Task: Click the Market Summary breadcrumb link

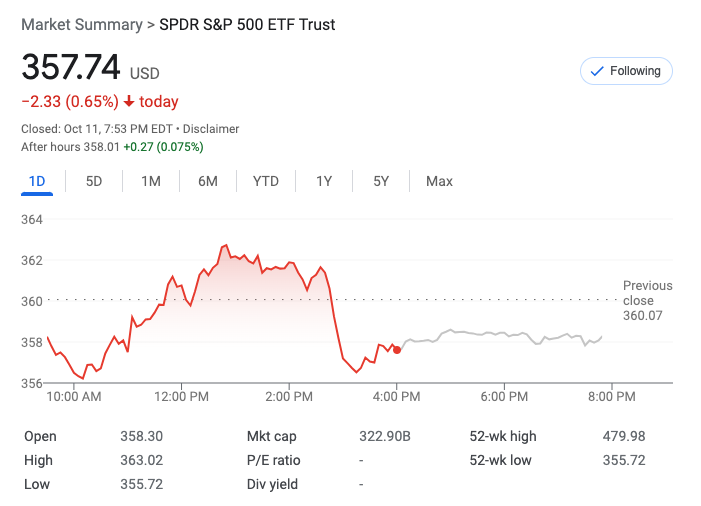Action: pos(81,24)
